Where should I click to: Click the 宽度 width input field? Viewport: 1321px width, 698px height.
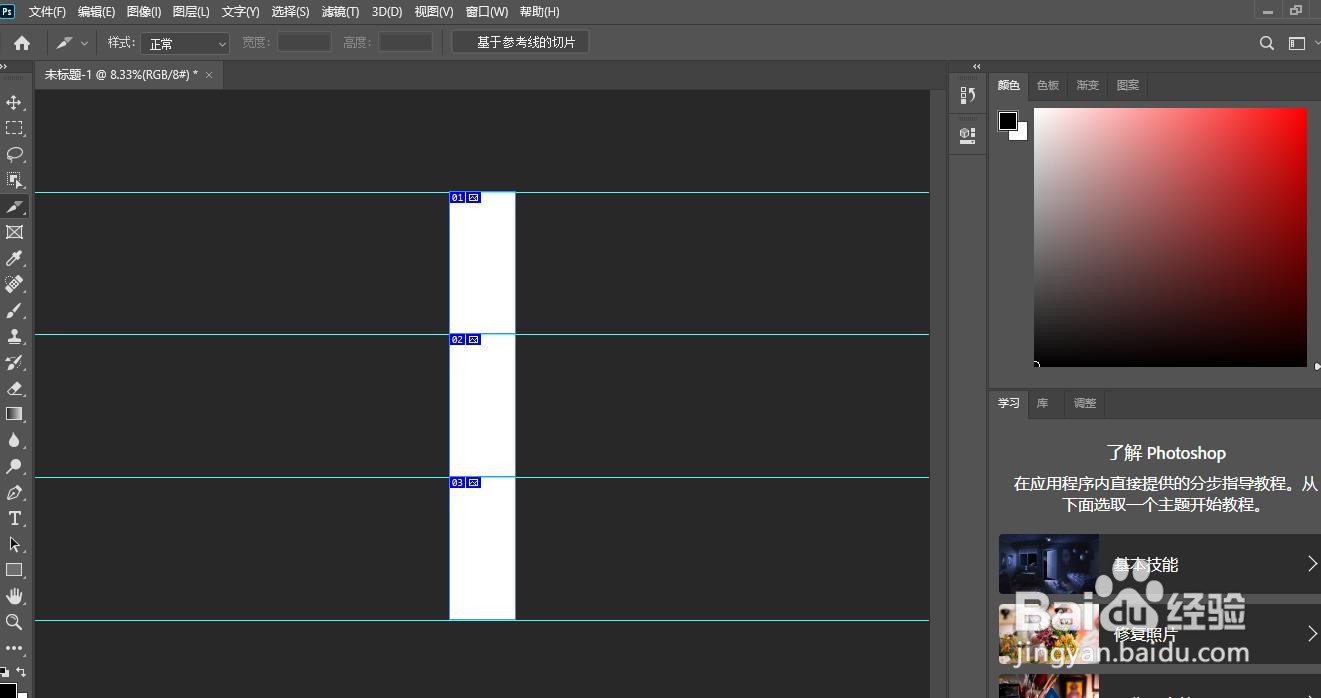click(x=304, y=42)
